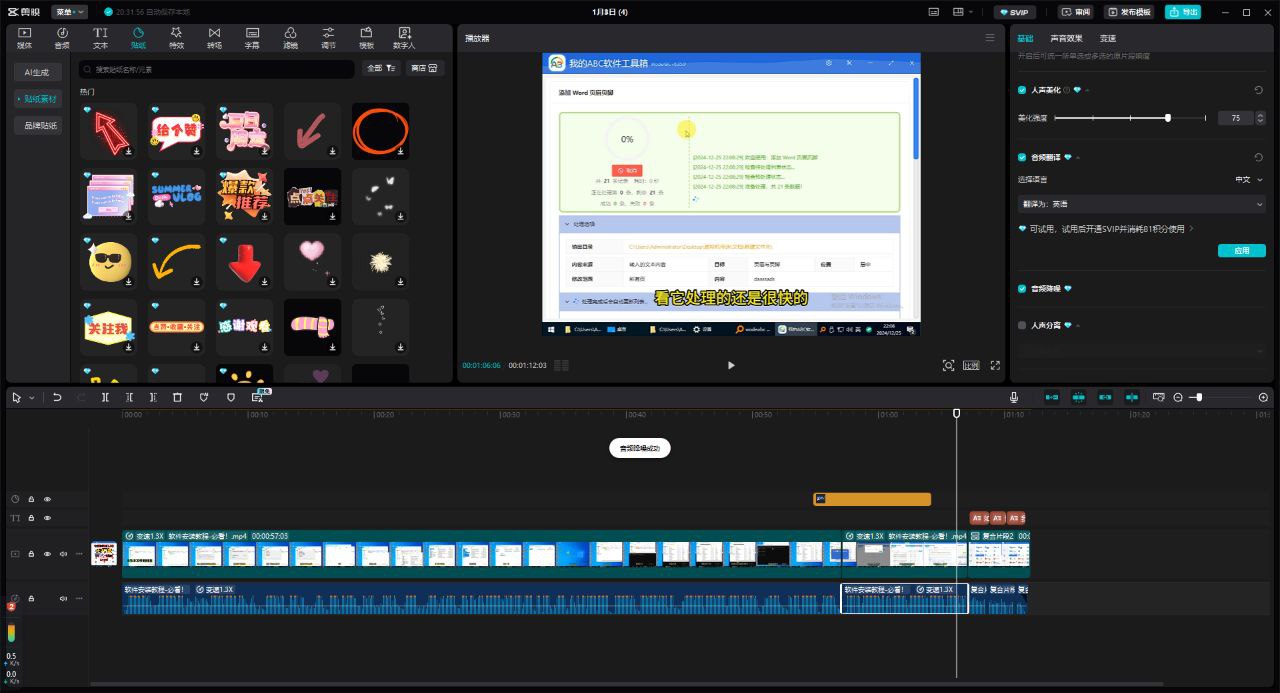
Task: Click the 应用 apply button
Action: coord(1241,251)
